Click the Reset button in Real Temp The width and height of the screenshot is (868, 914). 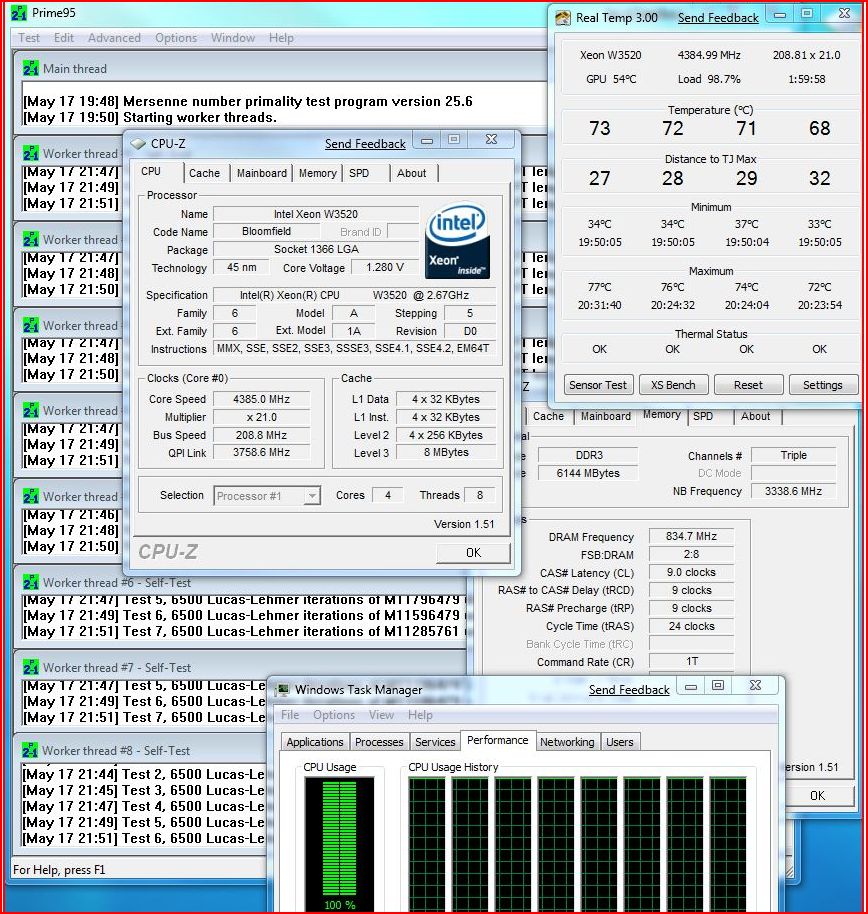(x=748, y=385)
